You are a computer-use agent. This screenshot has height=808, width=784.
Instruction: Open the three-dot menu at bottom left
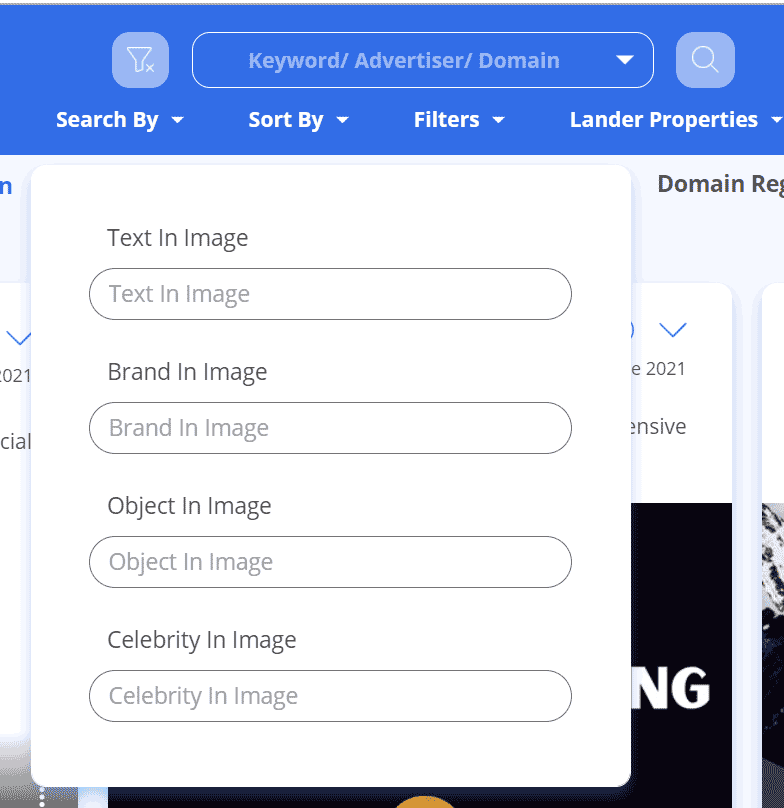[x=42, y=797]
